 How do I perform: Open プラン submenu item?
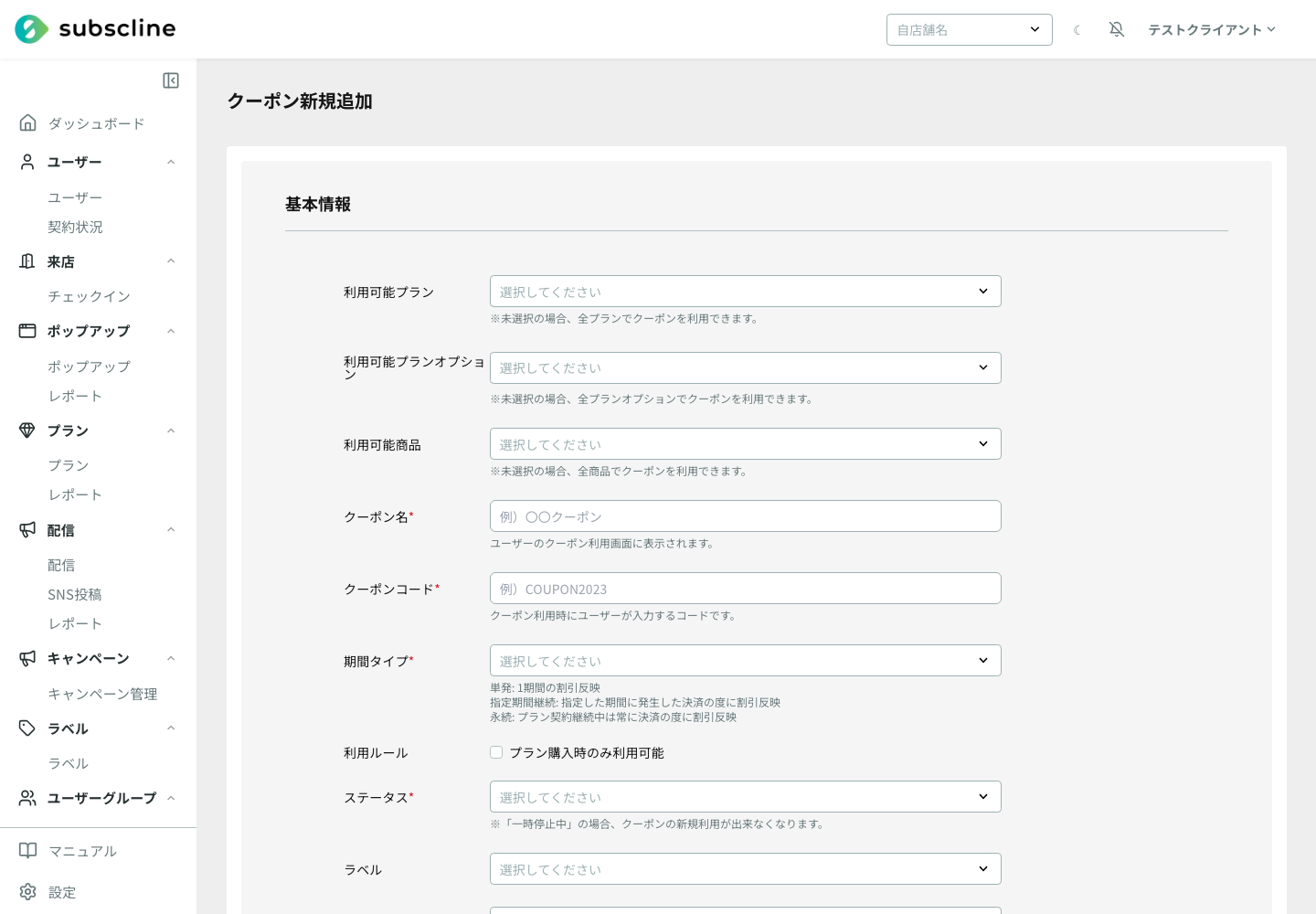[x=69, y=465]
